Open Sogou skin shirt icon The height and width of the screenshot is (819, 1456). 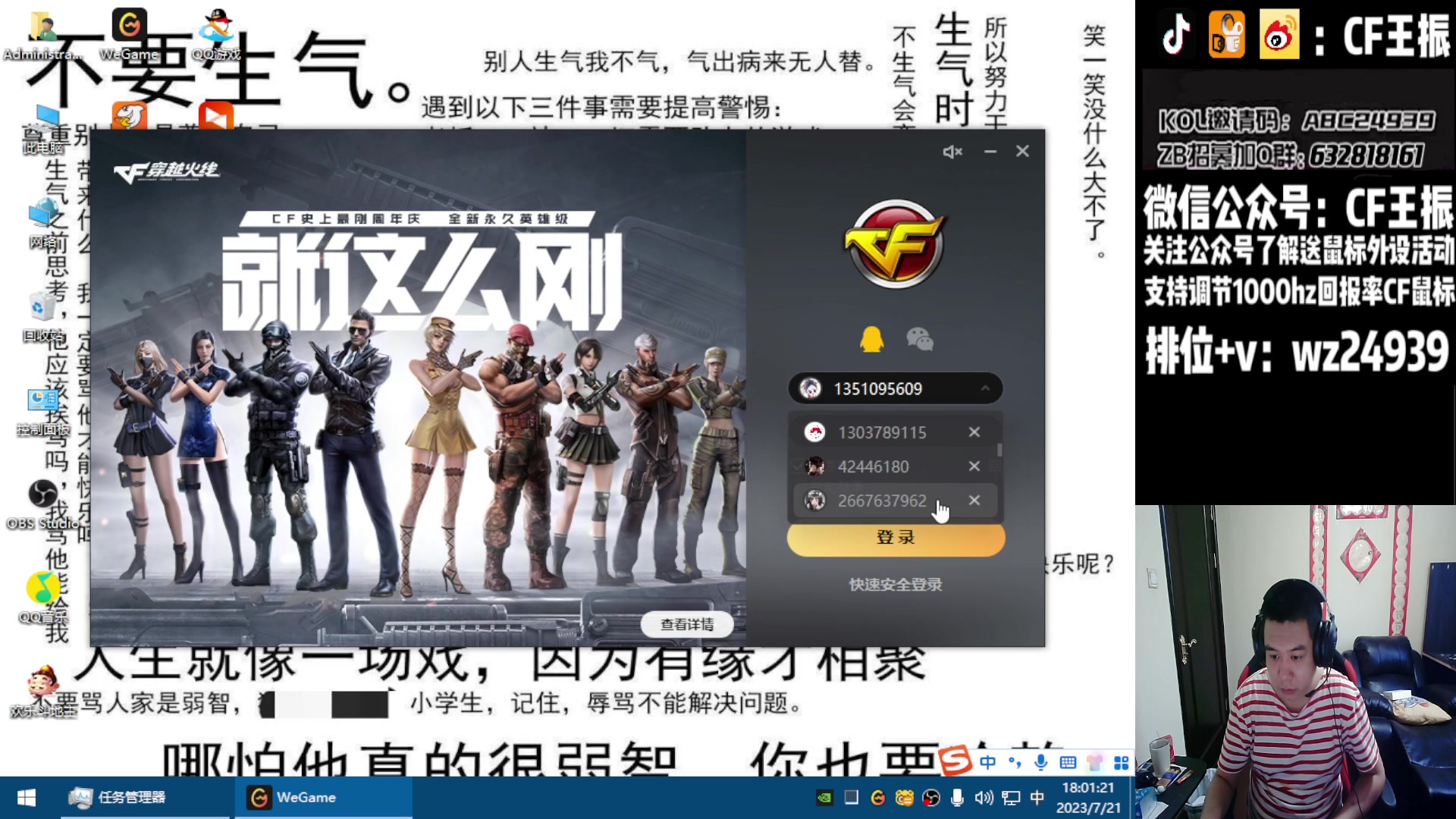[1094, 762]
